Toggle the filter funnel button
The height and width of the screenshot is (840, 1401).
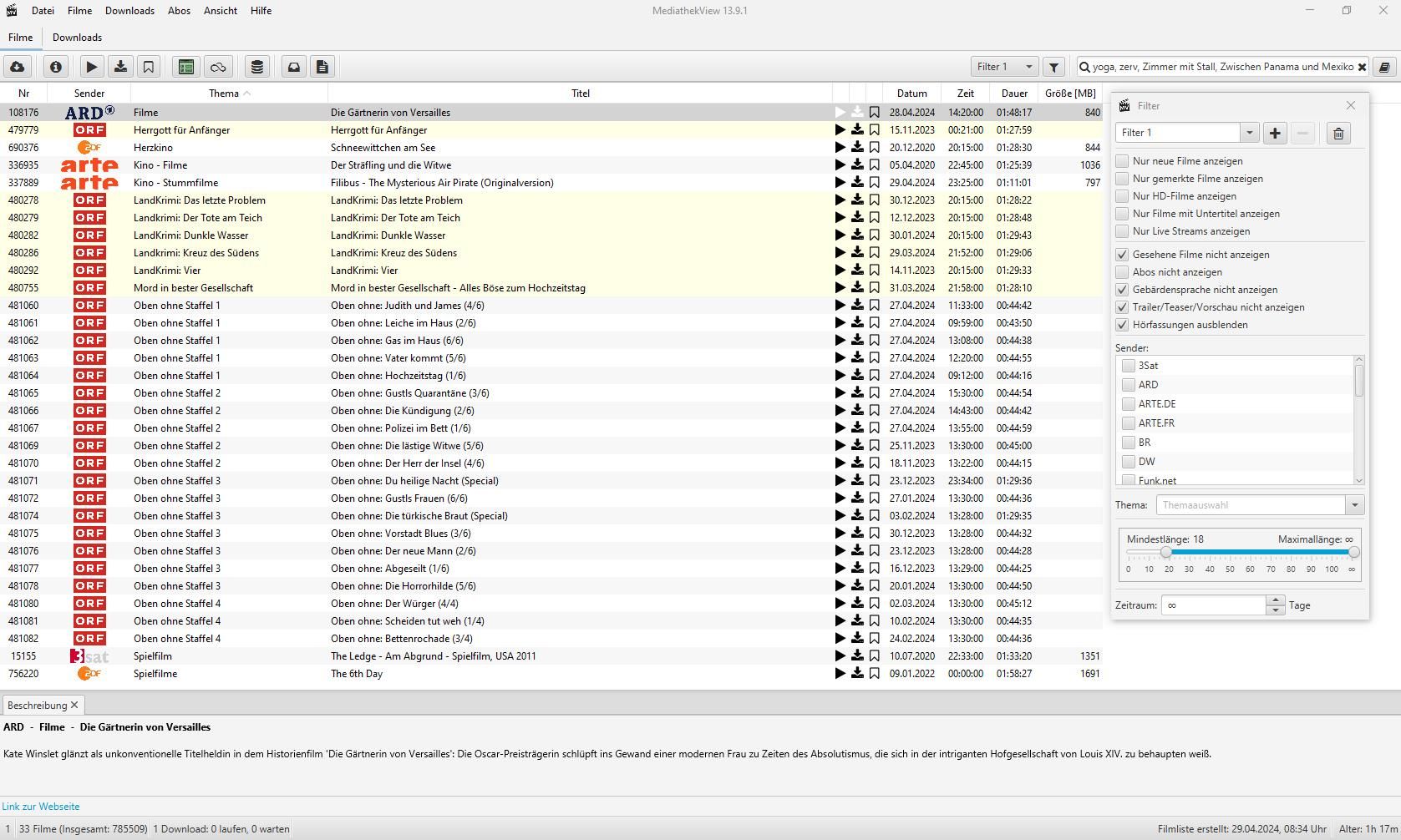tap(1054, 67)
